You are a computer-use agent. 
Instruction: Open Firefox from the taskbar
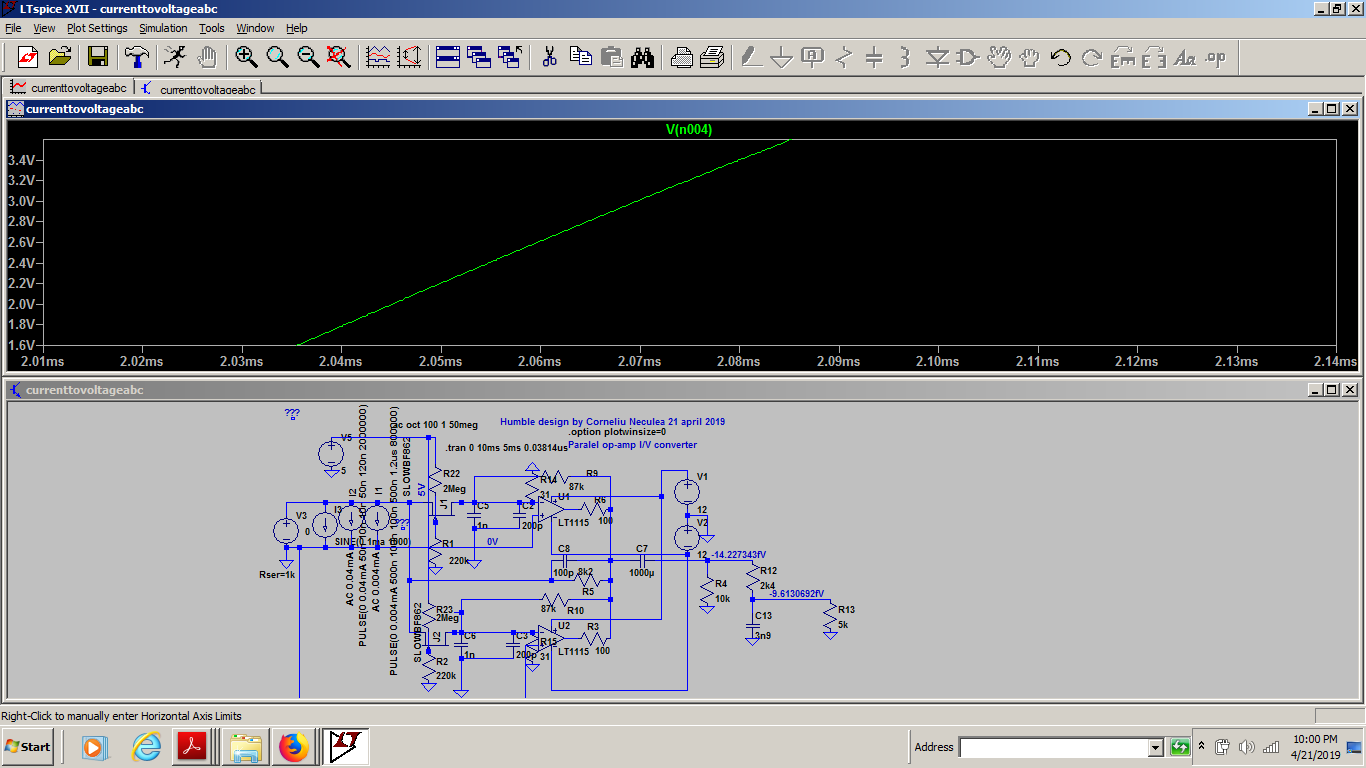coord(294,746)
